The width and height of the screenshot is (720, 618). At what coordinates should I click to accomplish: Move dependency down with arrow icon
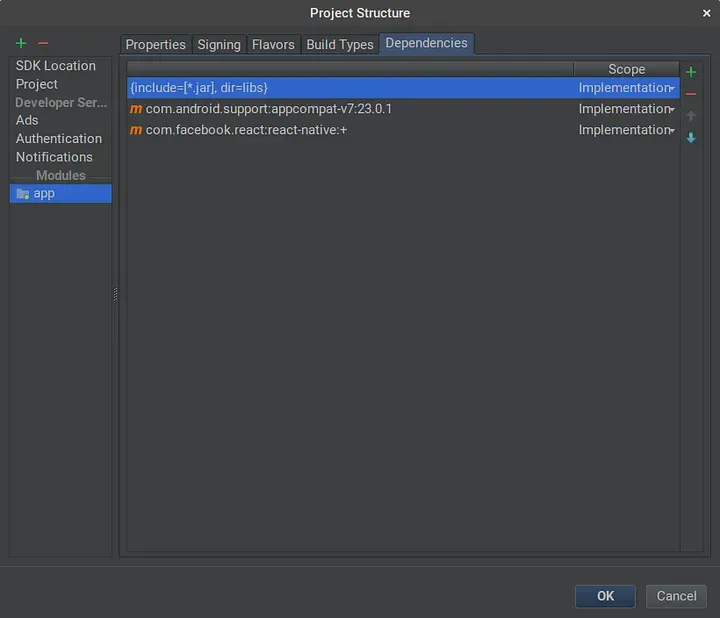click(690, 138)
